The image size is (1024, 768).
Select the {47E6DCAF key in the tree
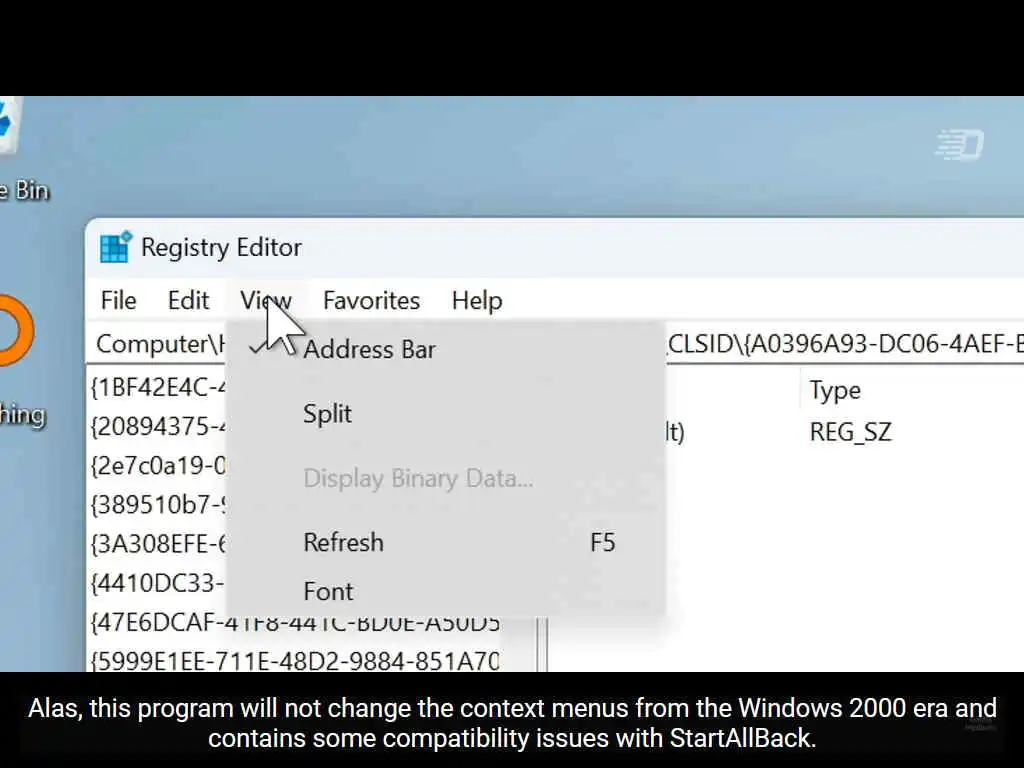pyautogui.click(x=295, y=623)
